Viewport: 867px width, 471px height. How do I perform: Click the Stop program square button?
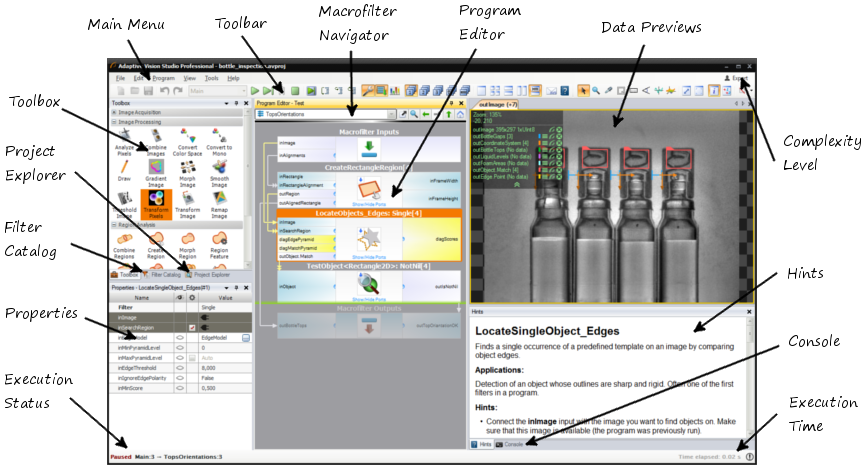[295, 91]
